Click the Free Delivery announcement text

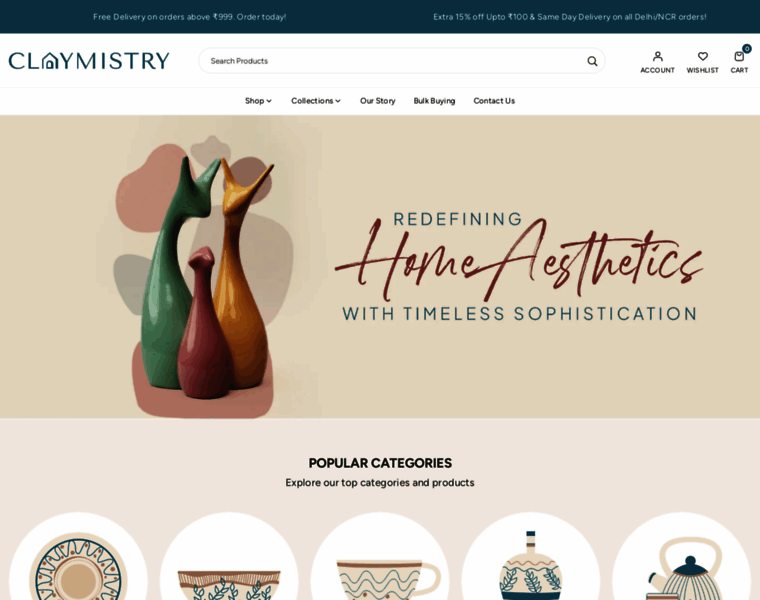click(x=190, y=17)
